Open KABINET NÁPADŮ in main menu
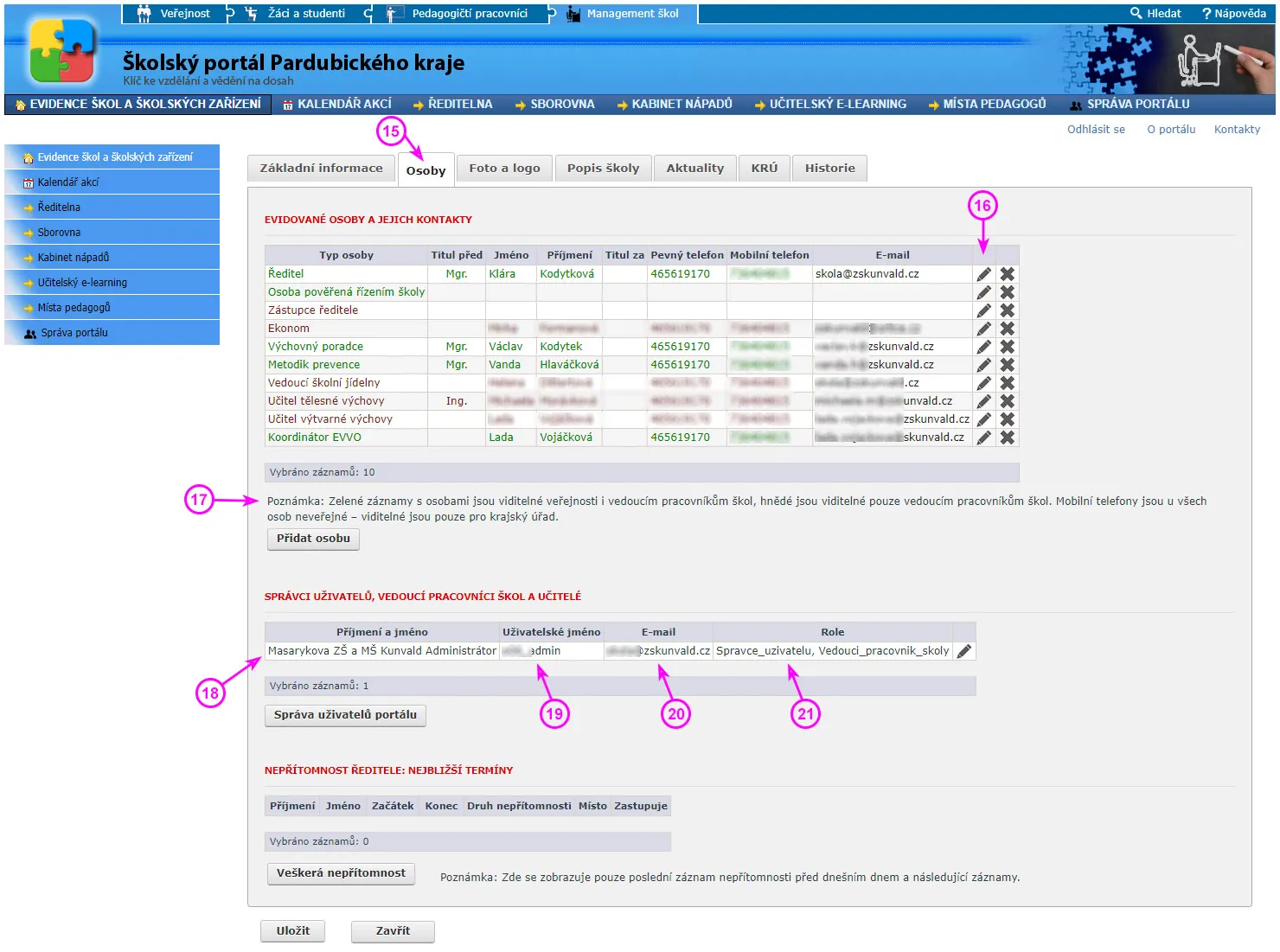The width and height of the screenshot is (1280, 952). [675, 105]
